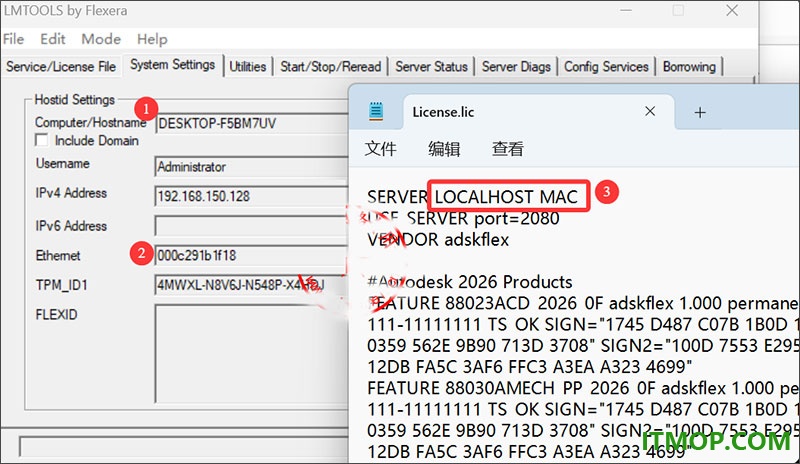The image size is (800, 464).
Task: Click the FLEXID text box
Action: 252,354
